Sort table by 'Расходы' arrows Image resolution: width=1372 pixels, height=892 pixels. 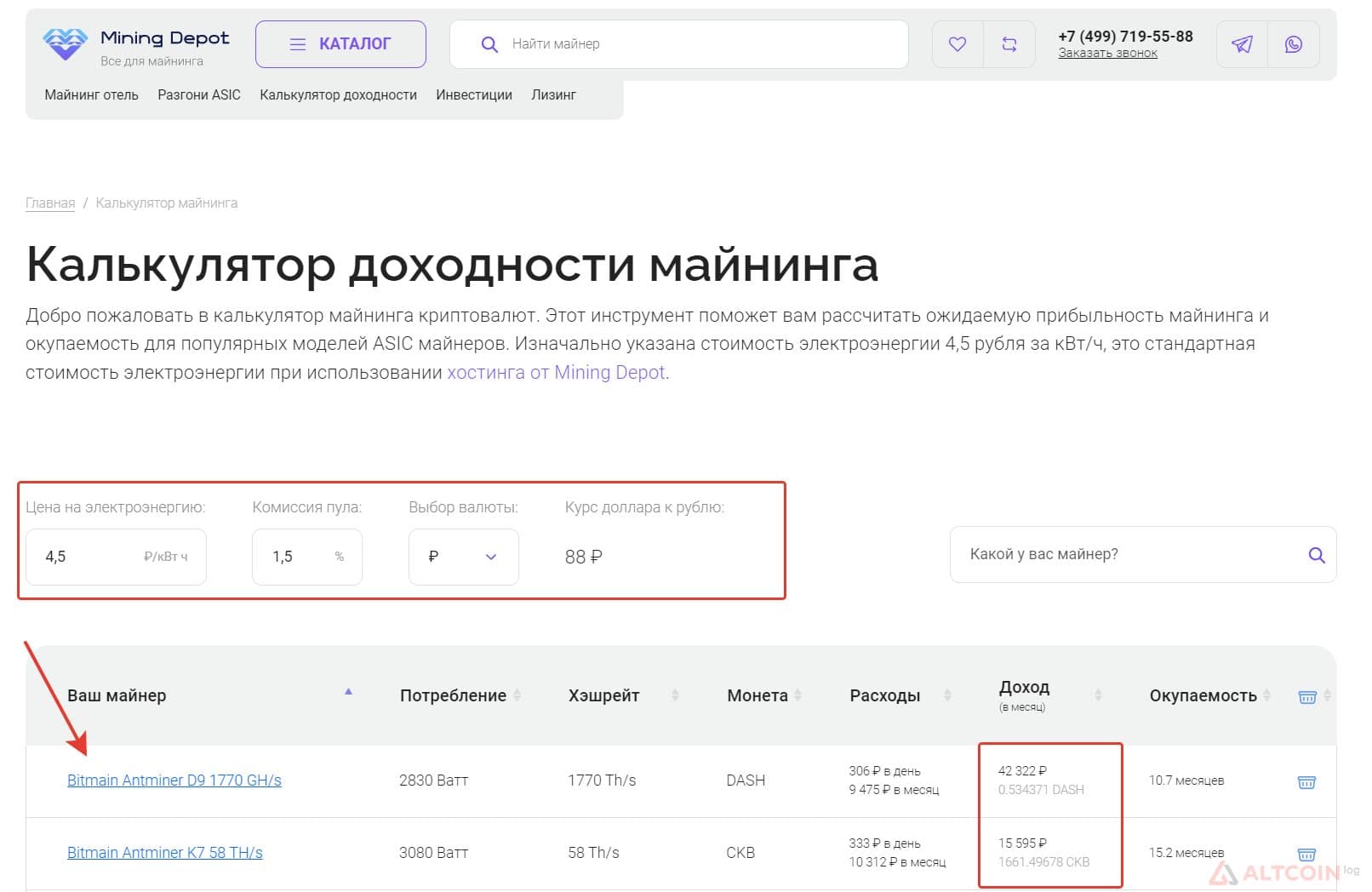click(x=947, y=695)
